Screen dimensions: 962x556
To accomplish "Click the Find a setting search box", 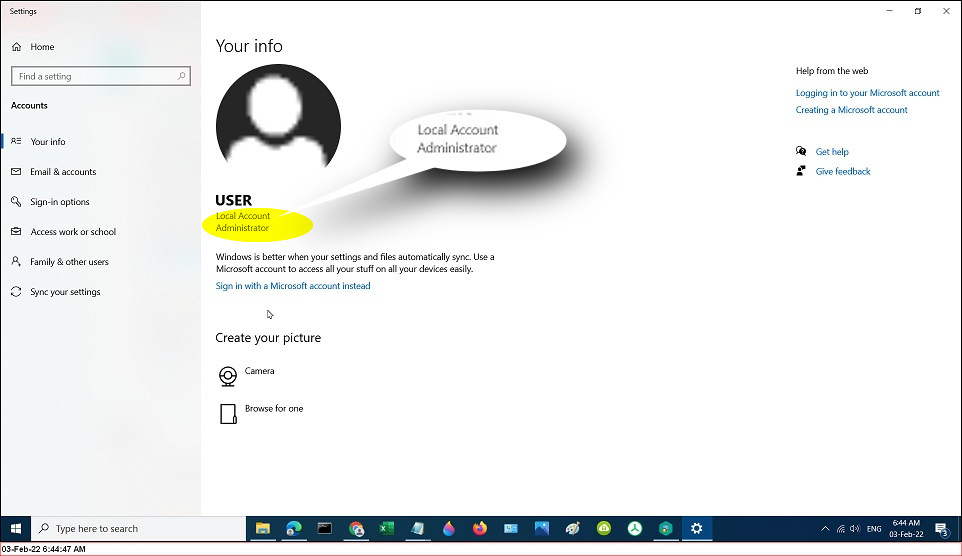I will pyautogui.click(x=101, y=76).
